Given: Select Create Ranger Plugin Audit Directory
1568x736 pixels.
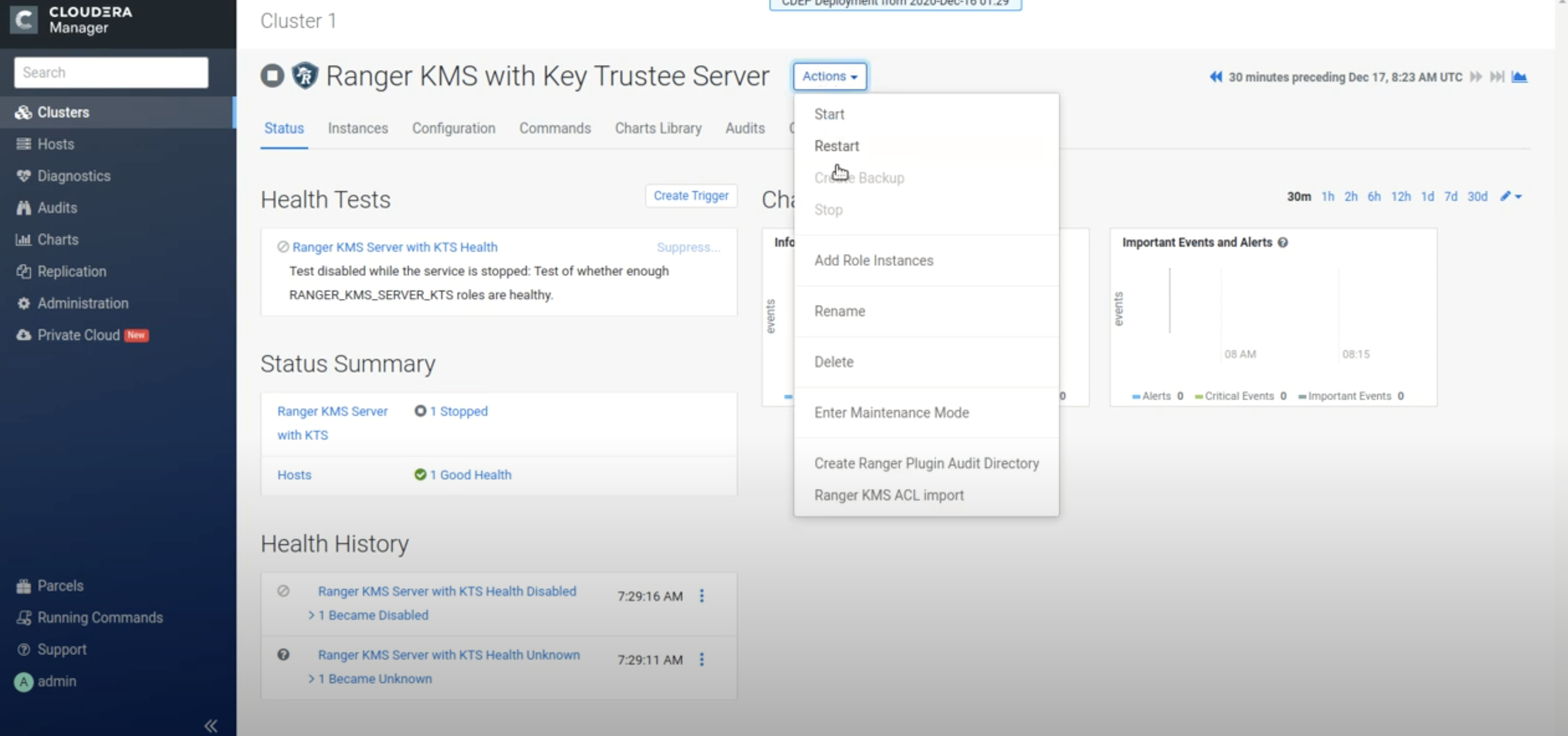Looking at the screenshot, I should [926, 463].
